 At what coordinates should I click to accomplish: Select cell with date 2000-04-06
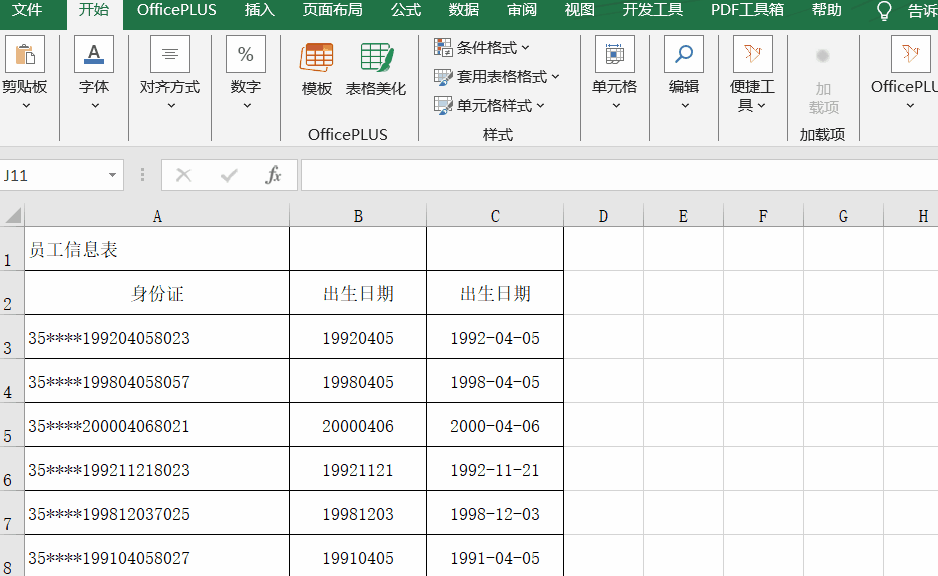click(495, 425)
